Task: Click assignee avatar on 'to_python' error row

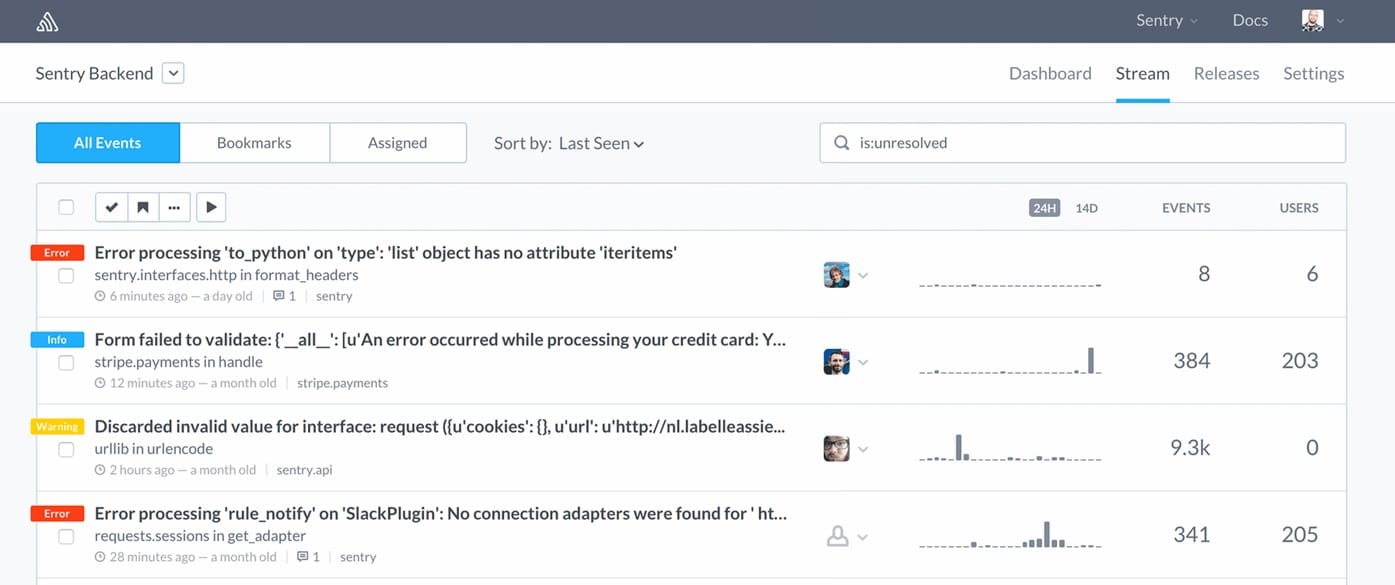Action: pyautogui.click(x=837, y=275)
